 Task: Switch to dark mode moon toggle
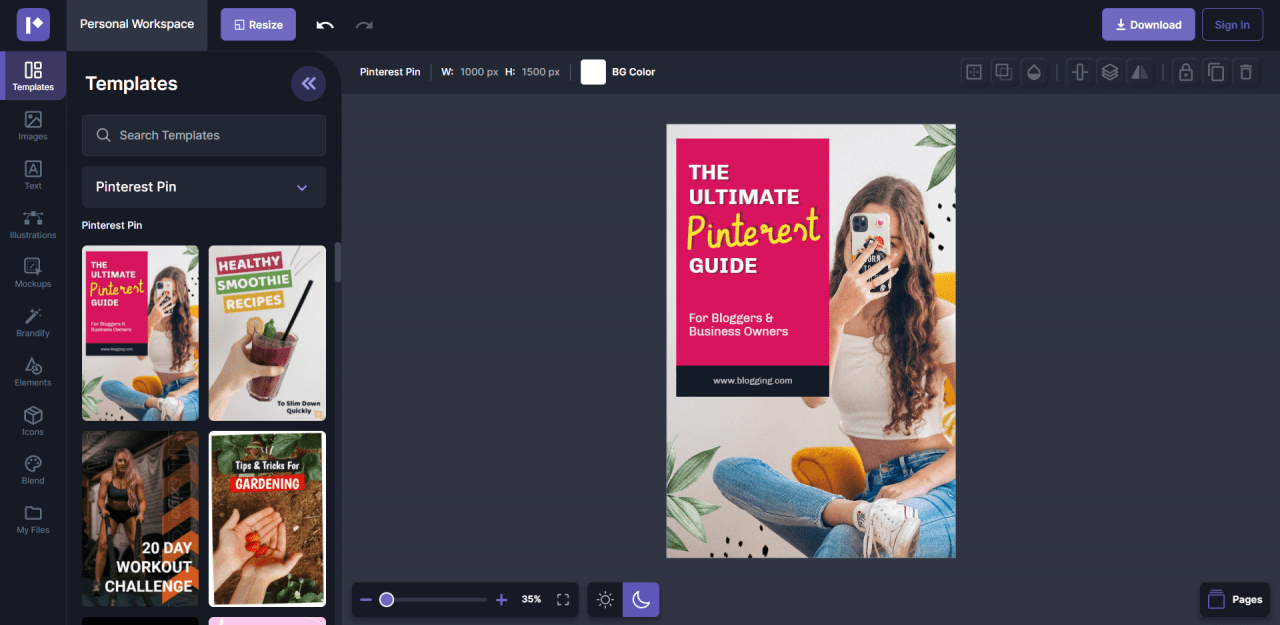[641, 600]
